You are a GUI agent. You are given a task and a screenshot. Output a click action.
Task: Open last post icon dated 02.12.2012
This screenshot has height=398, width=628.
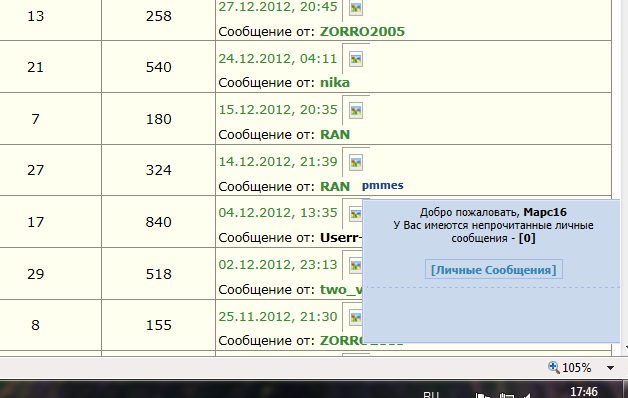pos(355,265)
